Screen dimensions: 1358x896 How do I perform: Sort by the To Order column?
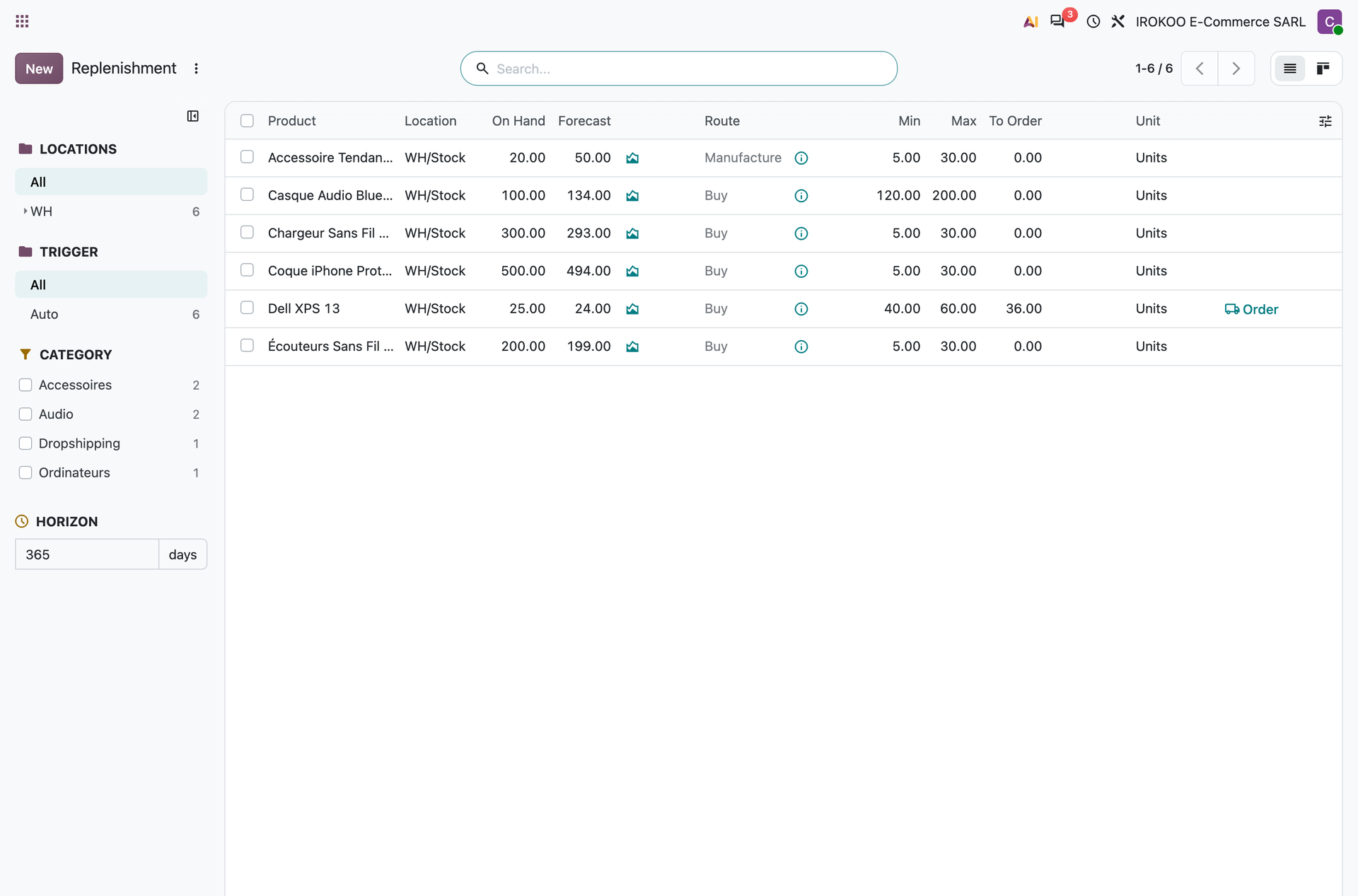(x=1015, y=121)
